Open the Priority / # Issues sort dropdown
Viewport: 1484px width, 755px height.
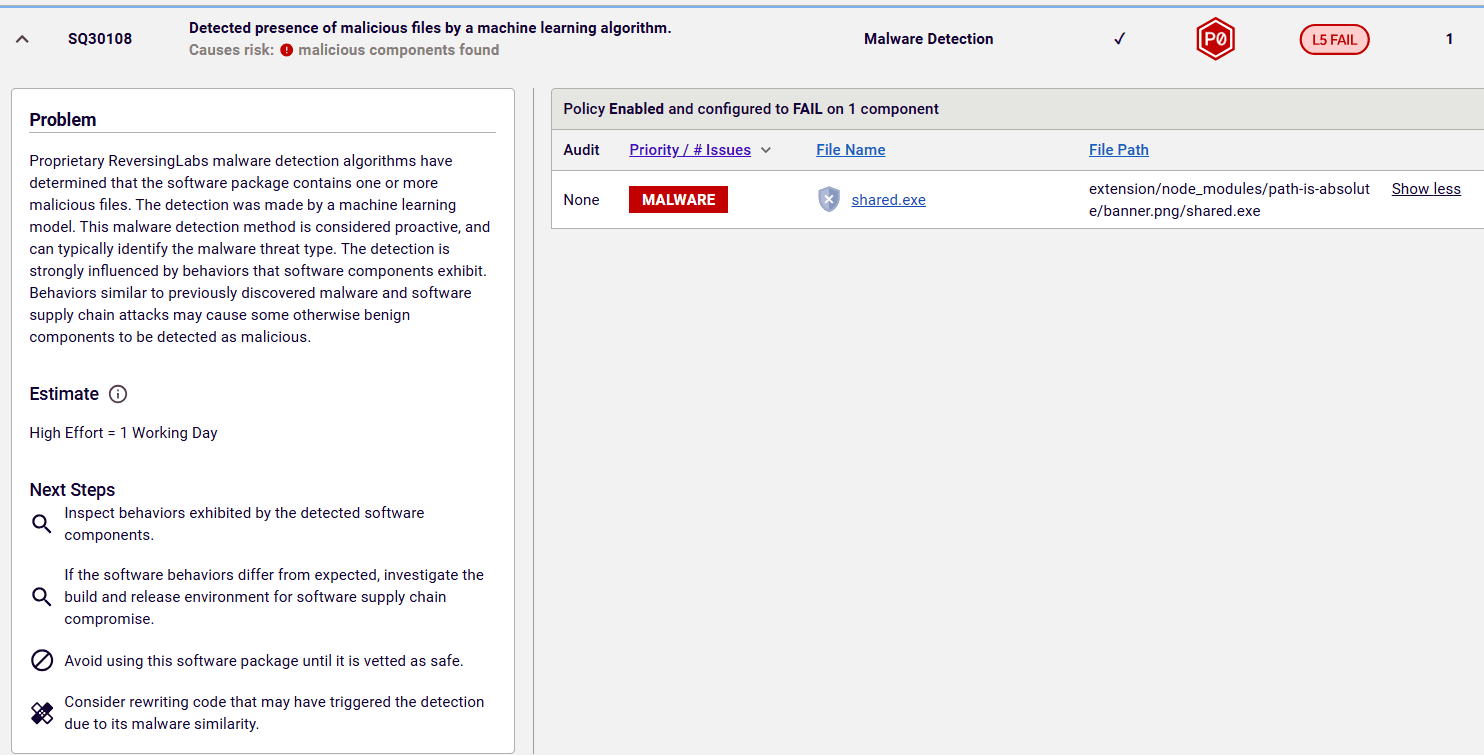pyautogui.click(x=766, y=150)
